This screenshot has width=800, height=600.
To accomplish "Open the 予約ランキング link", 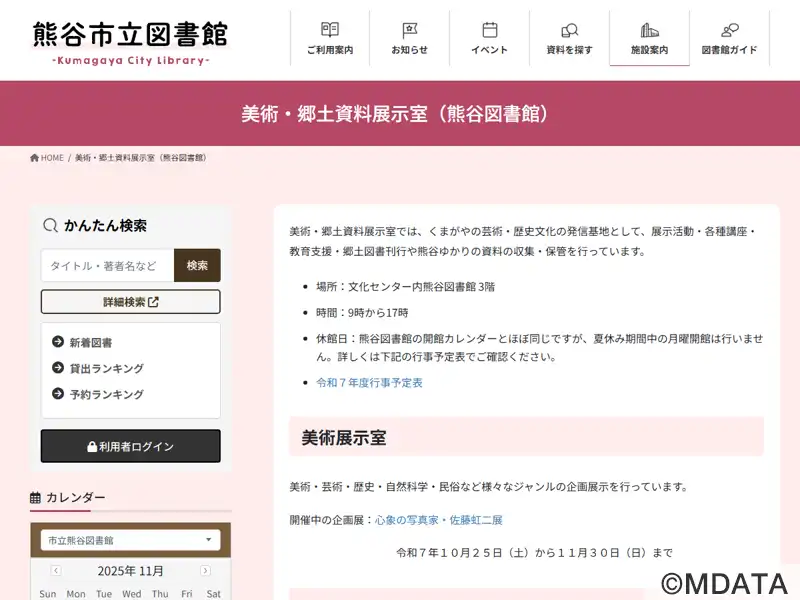I will (x=106, y=394).
